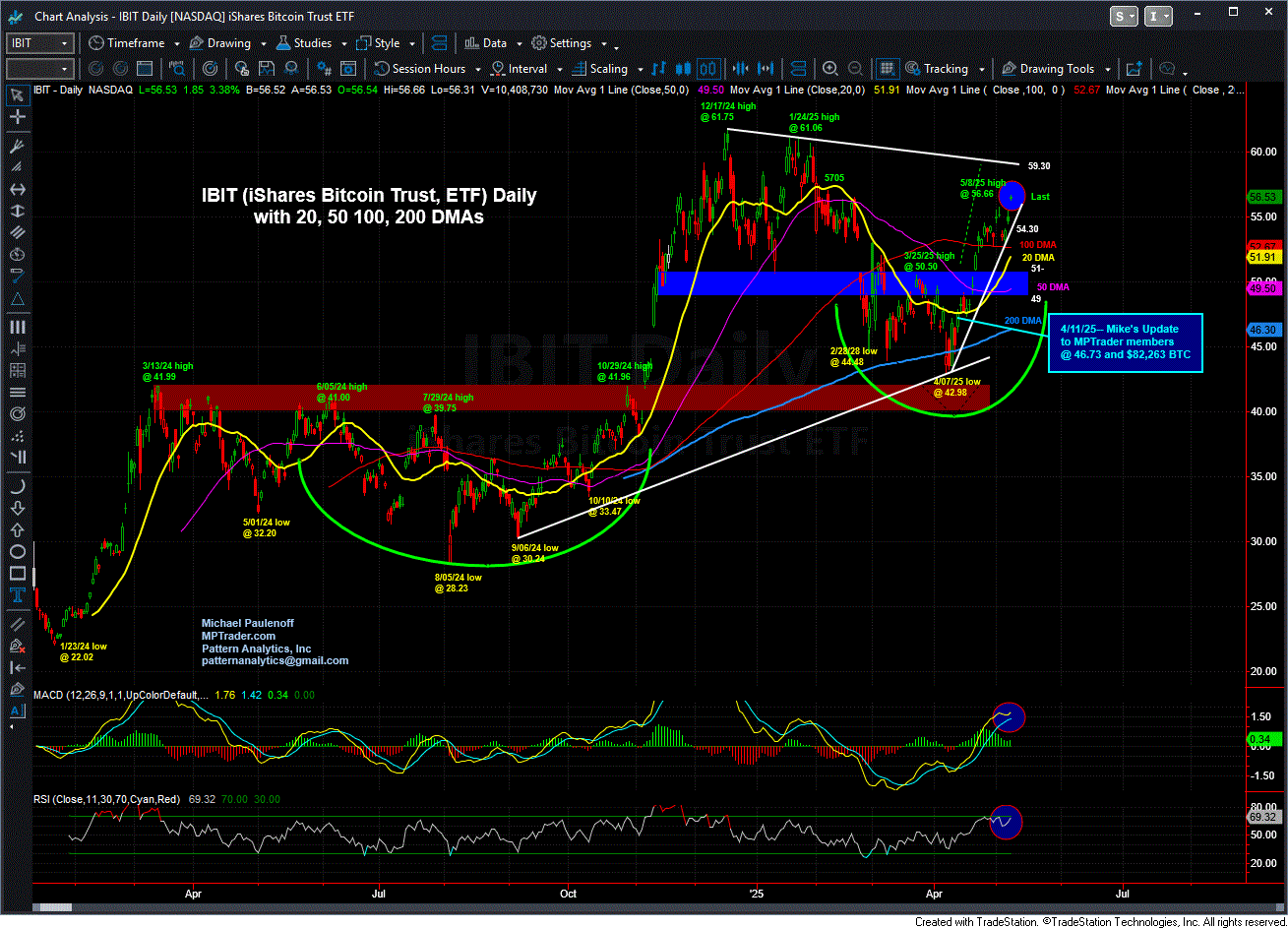Click the RSI indicator label
1288x928 pixels.
pos(106,799)
